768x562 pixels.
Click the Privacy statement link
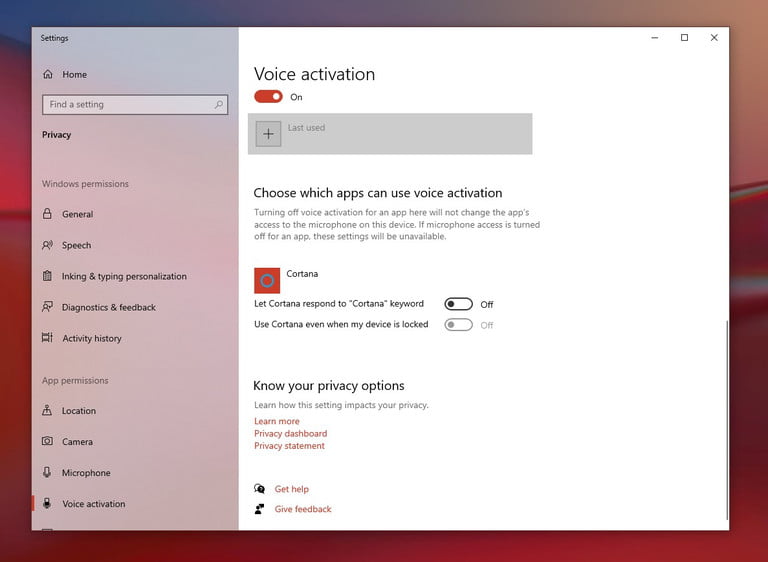coord(289,446)
